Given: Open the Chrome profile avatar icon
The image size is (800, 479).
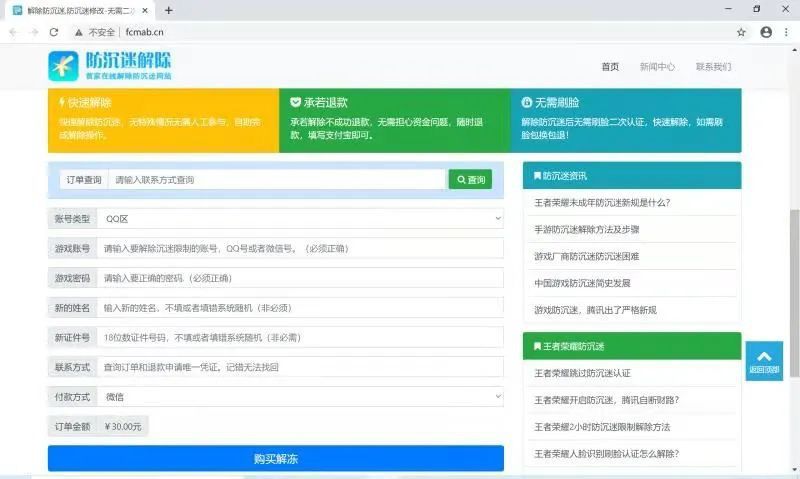Looking at the screenshot, I should click(766, 32).
